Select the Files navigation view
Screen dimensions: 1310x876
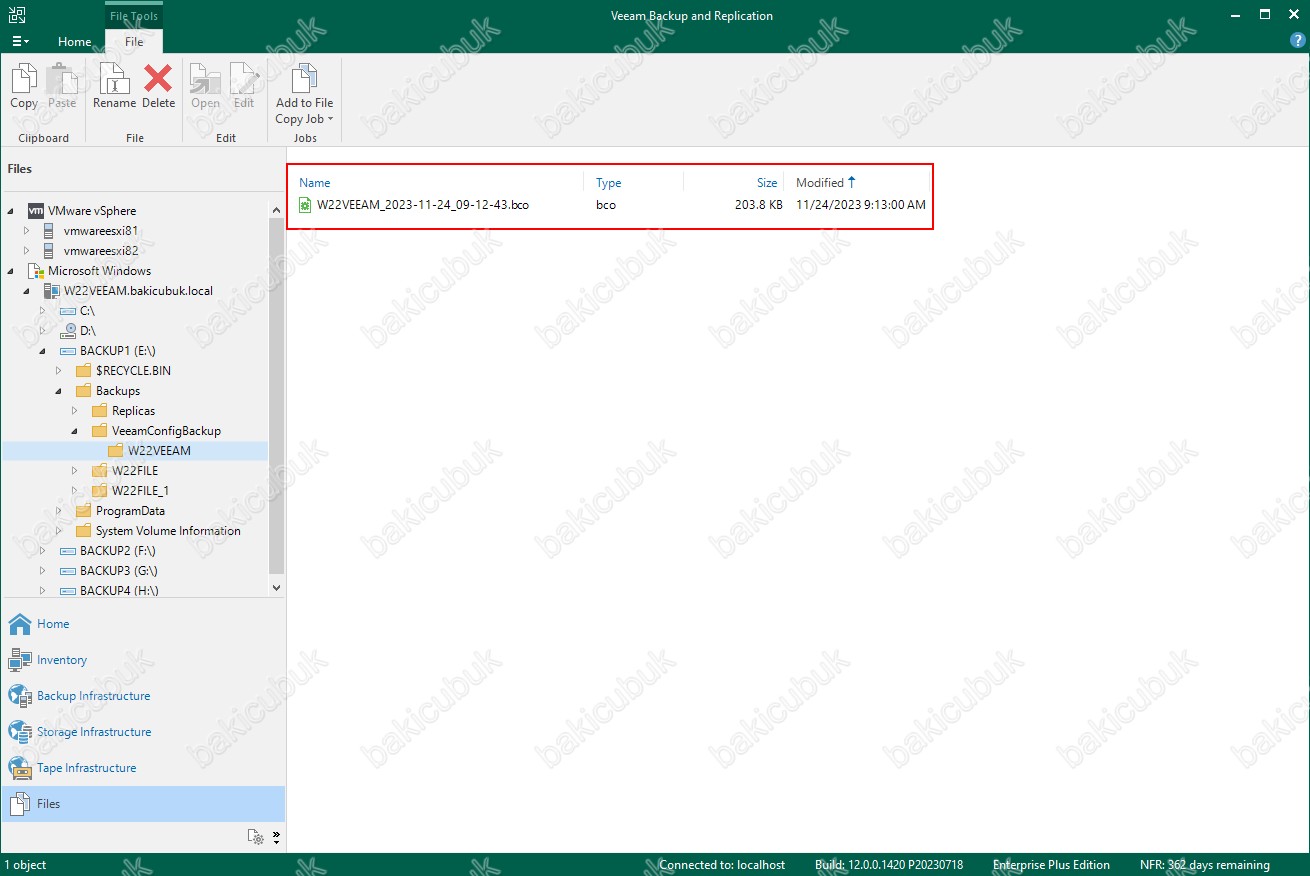[143, 804]
